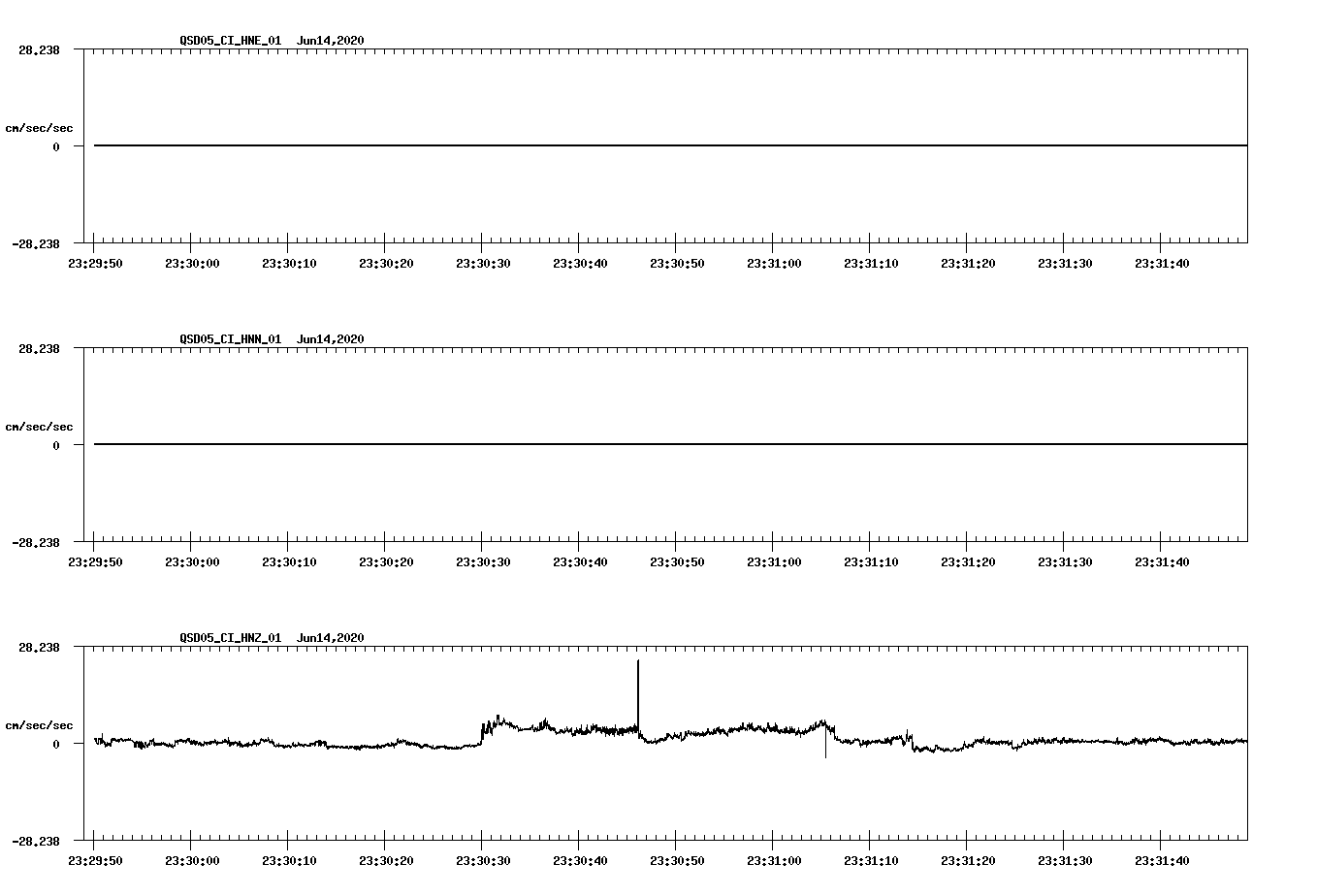Click the cm/sec/sec unit label of HNE plot
Screen dimensions: 1317x896
tap(40, 128)
